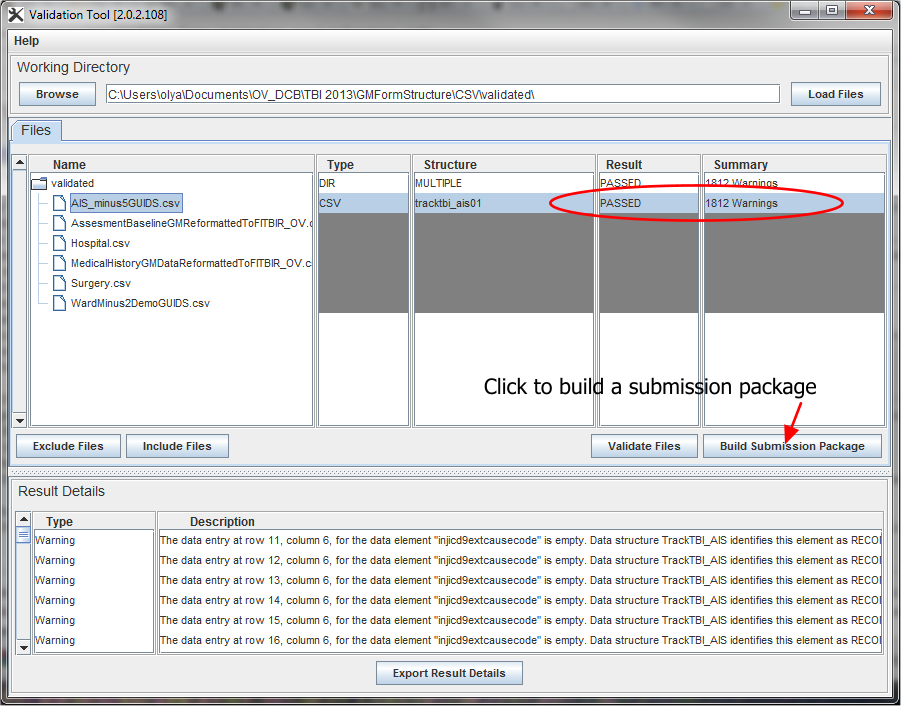Viewport: 901px width, 706px height.
Task: Click Result Details scroll up arrow
Action: [x=23, y=519]
